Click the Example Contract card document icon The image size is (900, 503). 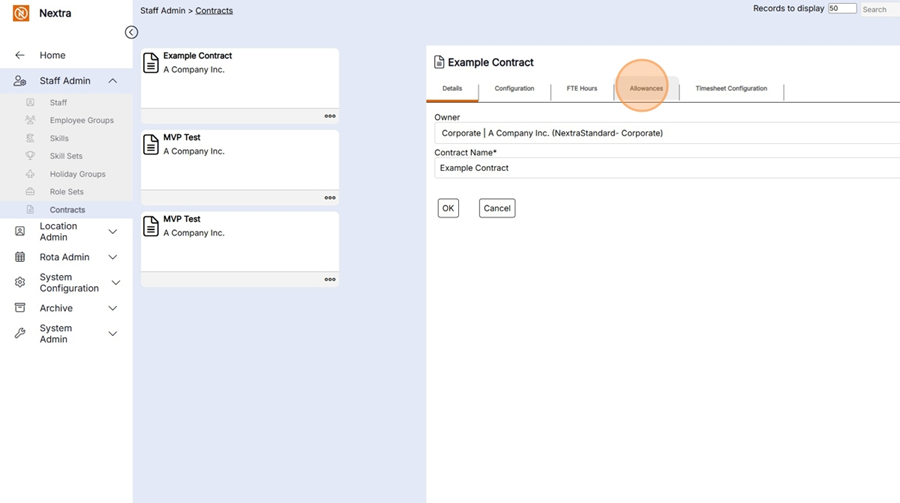point(151,63)
